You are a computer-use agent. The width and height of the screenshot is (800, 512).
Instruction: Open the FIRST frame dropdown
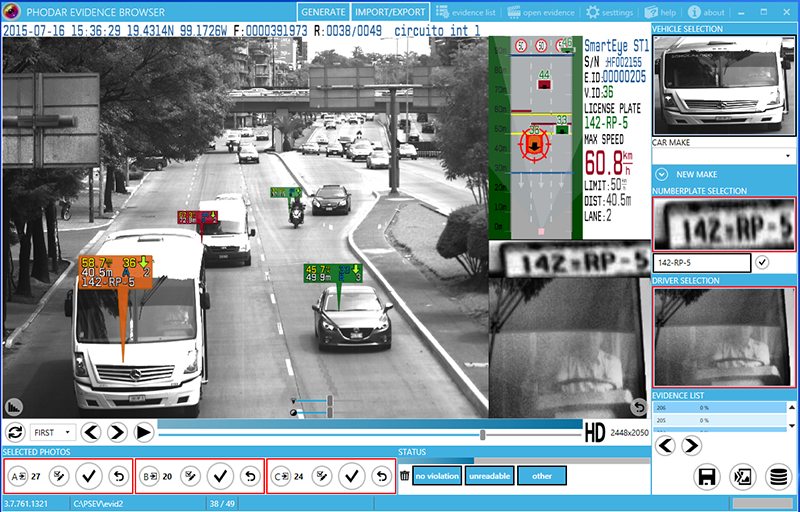[53, 432]
